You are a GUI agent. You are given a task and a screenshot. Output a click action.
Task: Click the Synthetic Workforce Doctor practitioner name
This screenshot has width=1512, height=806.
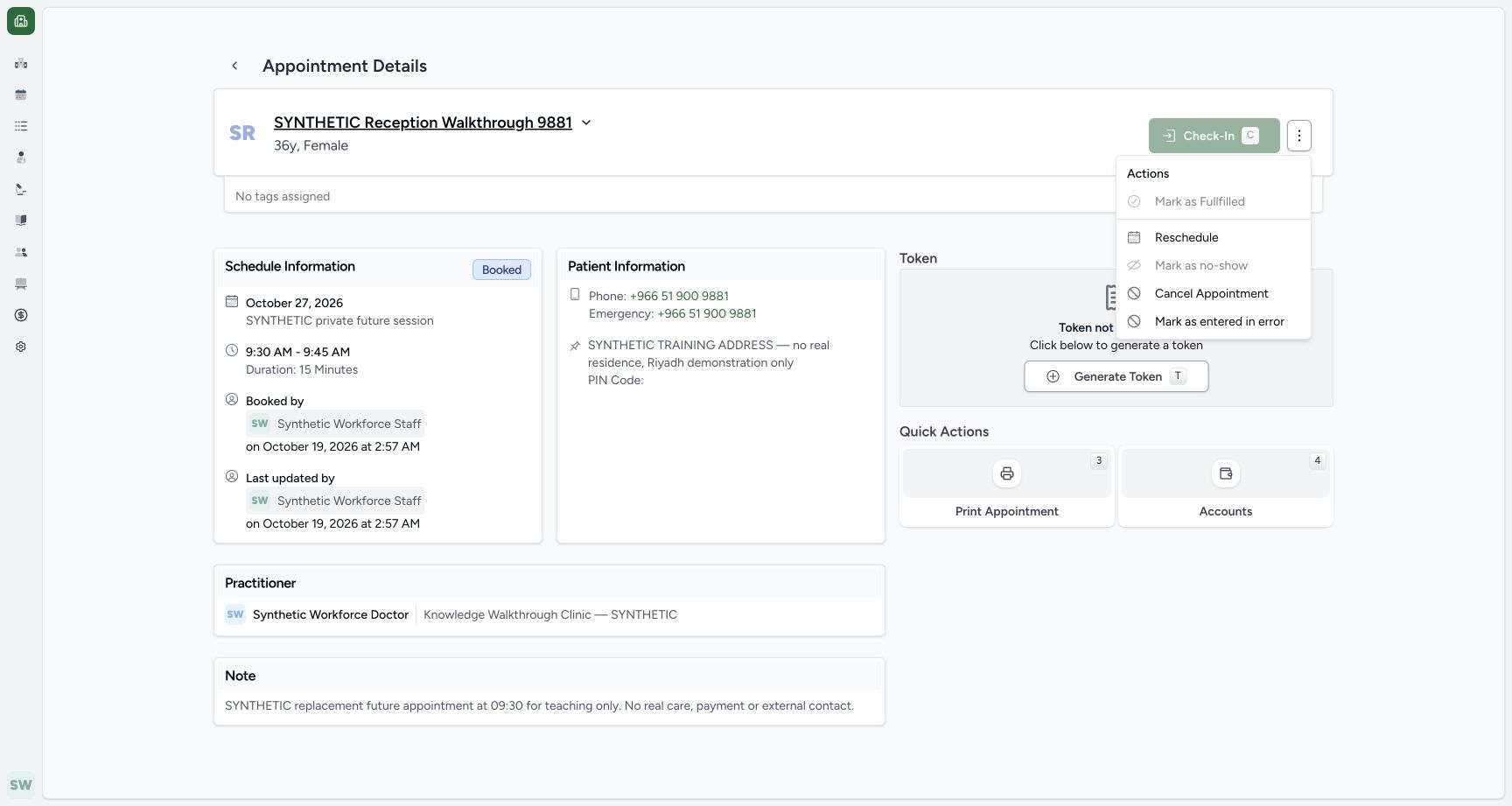click(x=331, y=614)
